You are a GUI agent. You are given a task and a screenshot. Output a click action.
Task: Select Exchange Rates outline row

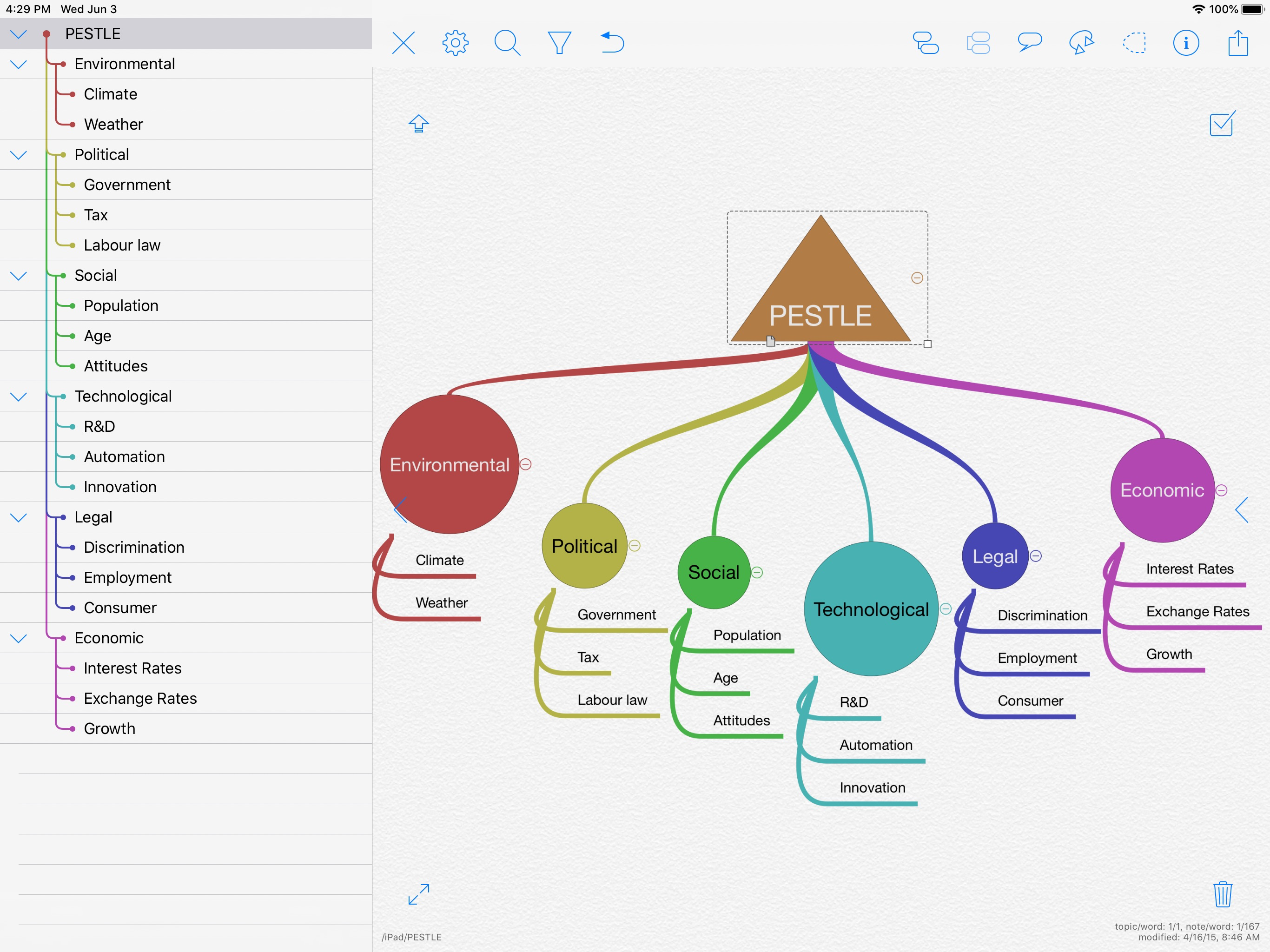[x=140, y=698]
